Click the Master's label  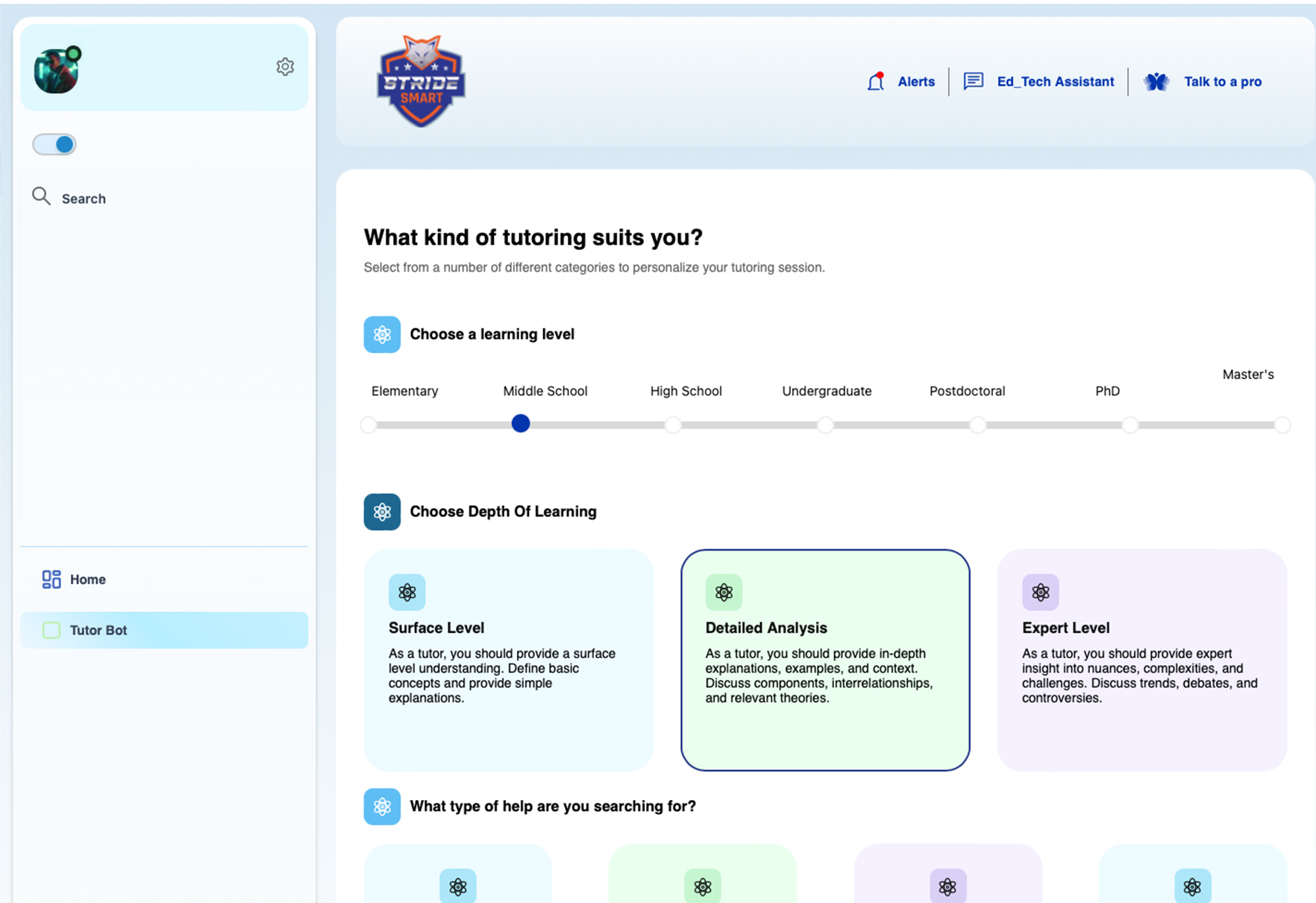[1248, 375]
